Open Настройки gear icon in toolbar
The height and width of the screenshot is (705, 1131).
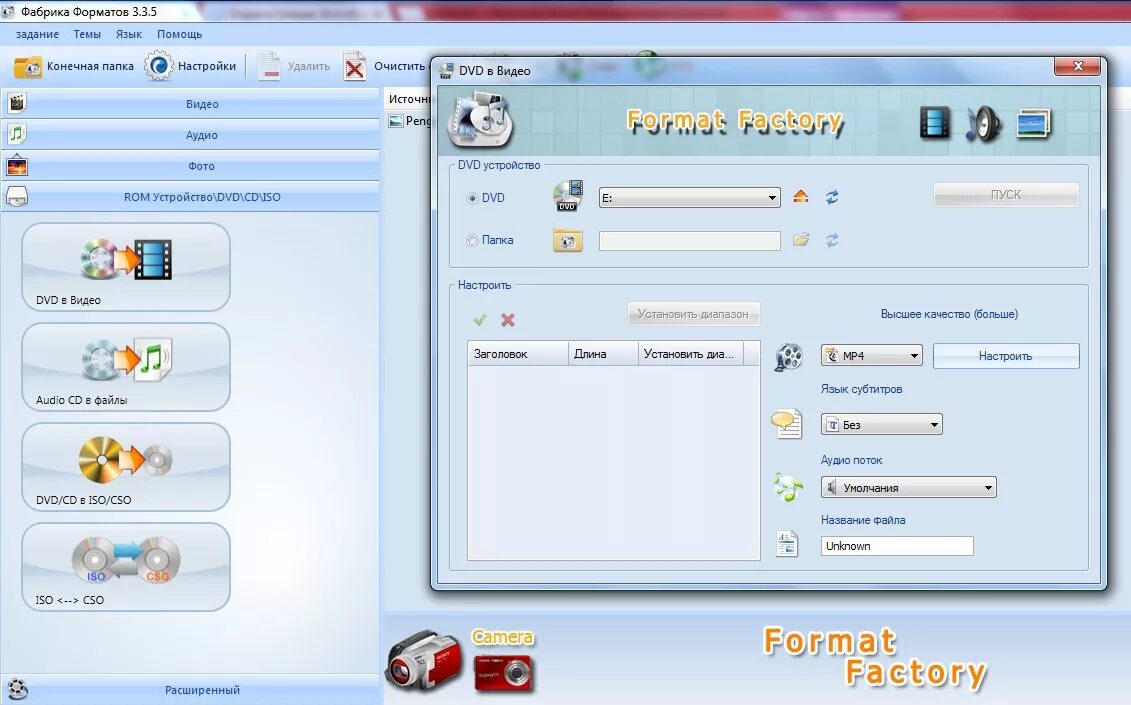[x=158, y=66]
